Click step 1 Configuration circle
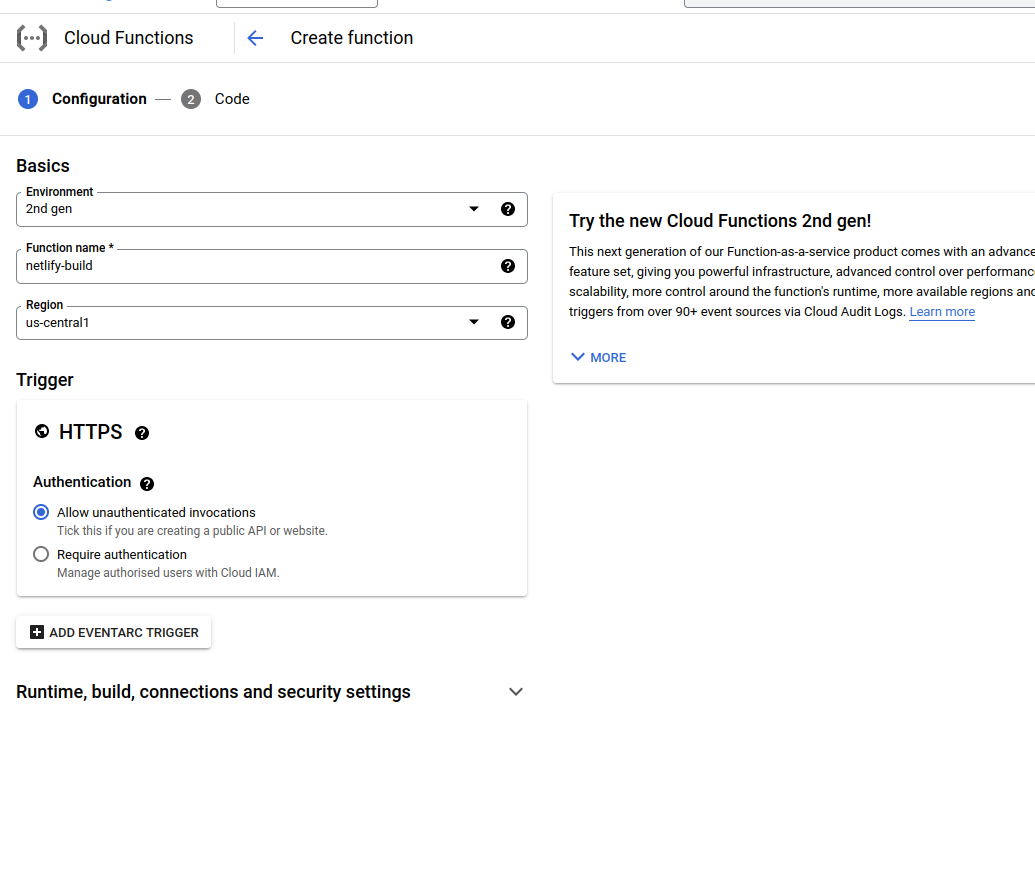 [28, 99]
